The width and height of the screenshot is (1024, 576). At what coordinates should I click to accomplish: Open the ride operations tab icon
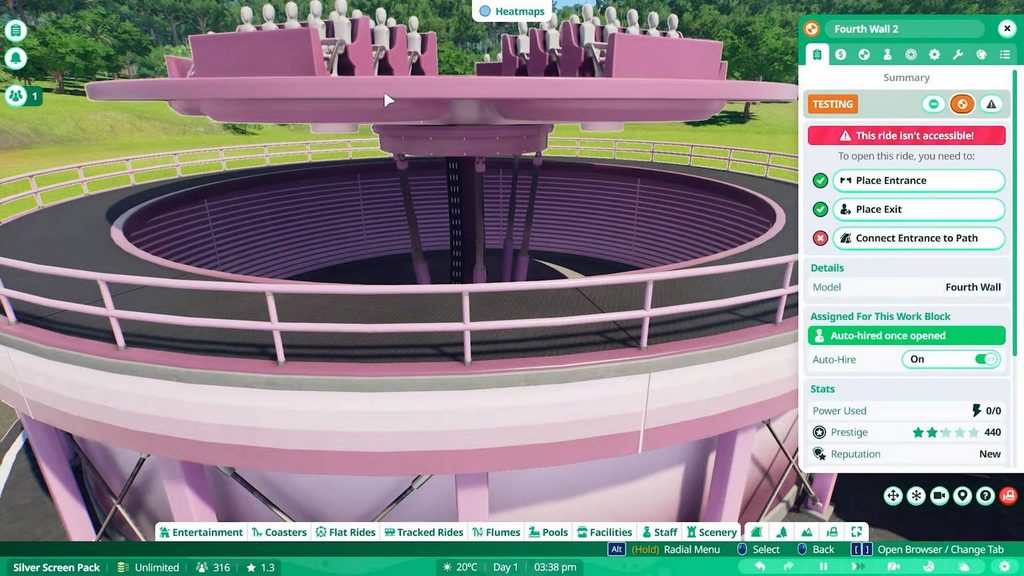pos(864,55)
